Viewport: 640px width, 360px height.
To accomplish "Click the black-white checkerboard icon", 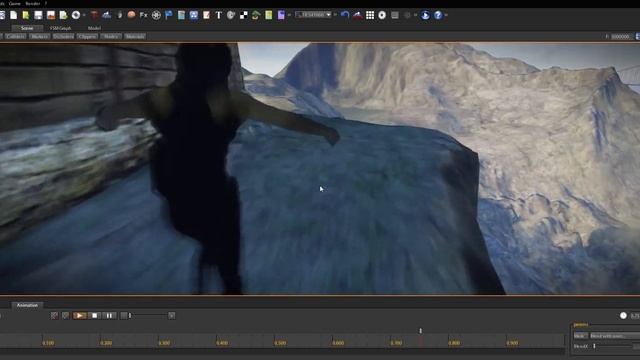I will (x=244, y=15).
